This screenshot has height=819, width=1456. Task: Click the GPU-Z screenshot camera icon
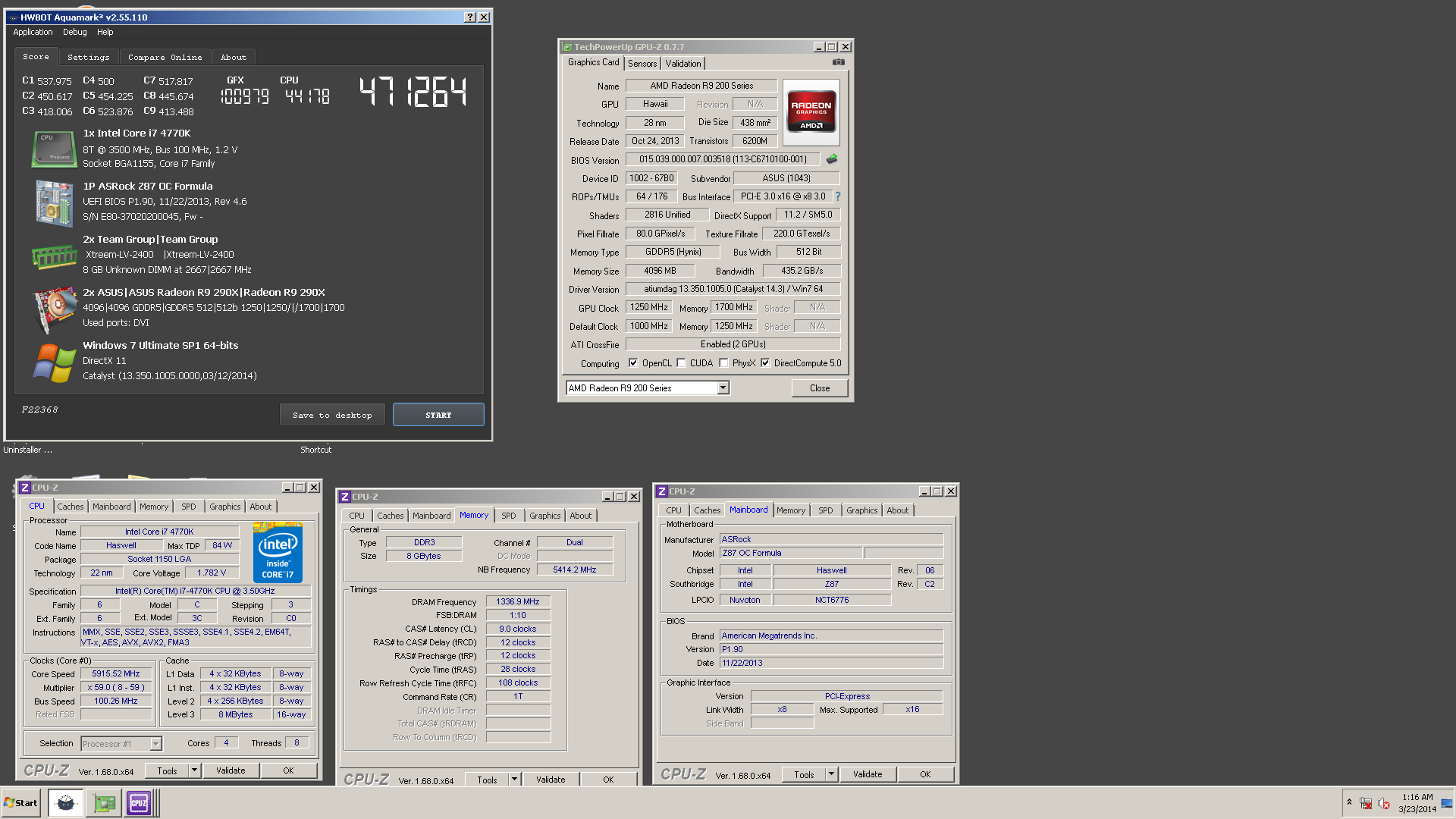coord(838,62)
